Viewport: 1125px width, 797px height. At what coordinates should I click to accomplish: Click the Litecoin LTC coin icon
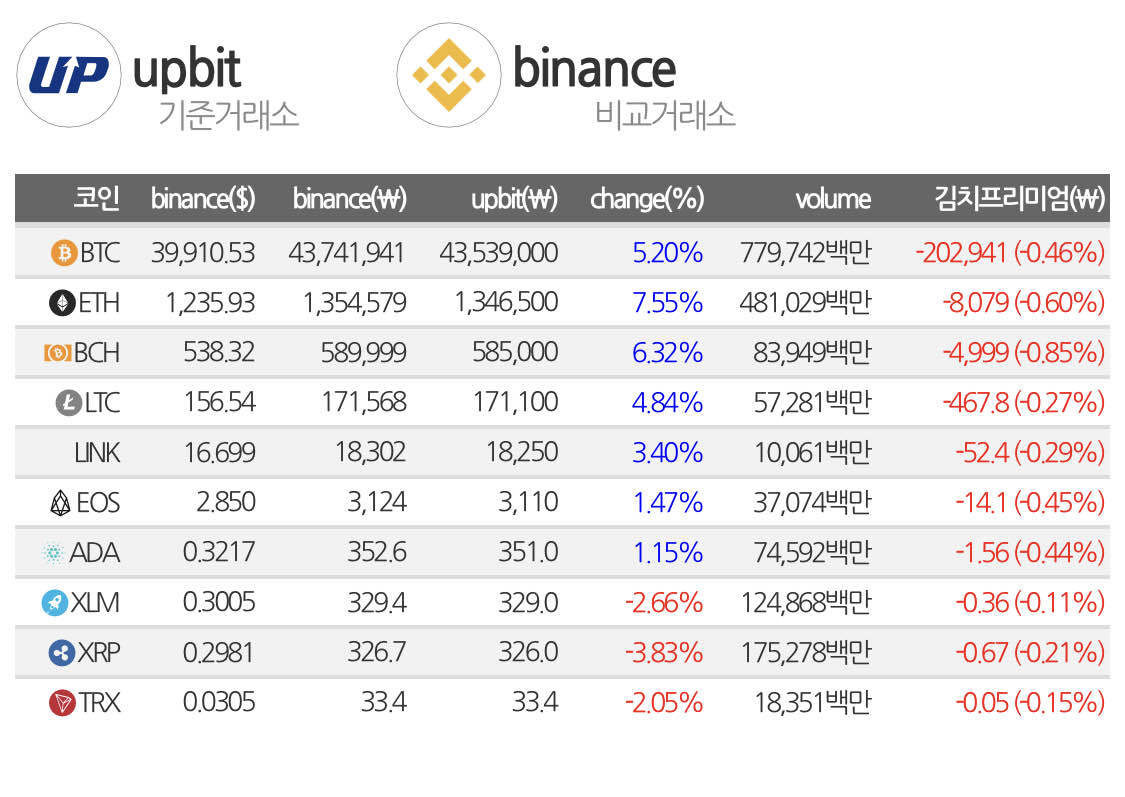click(66, 403)
